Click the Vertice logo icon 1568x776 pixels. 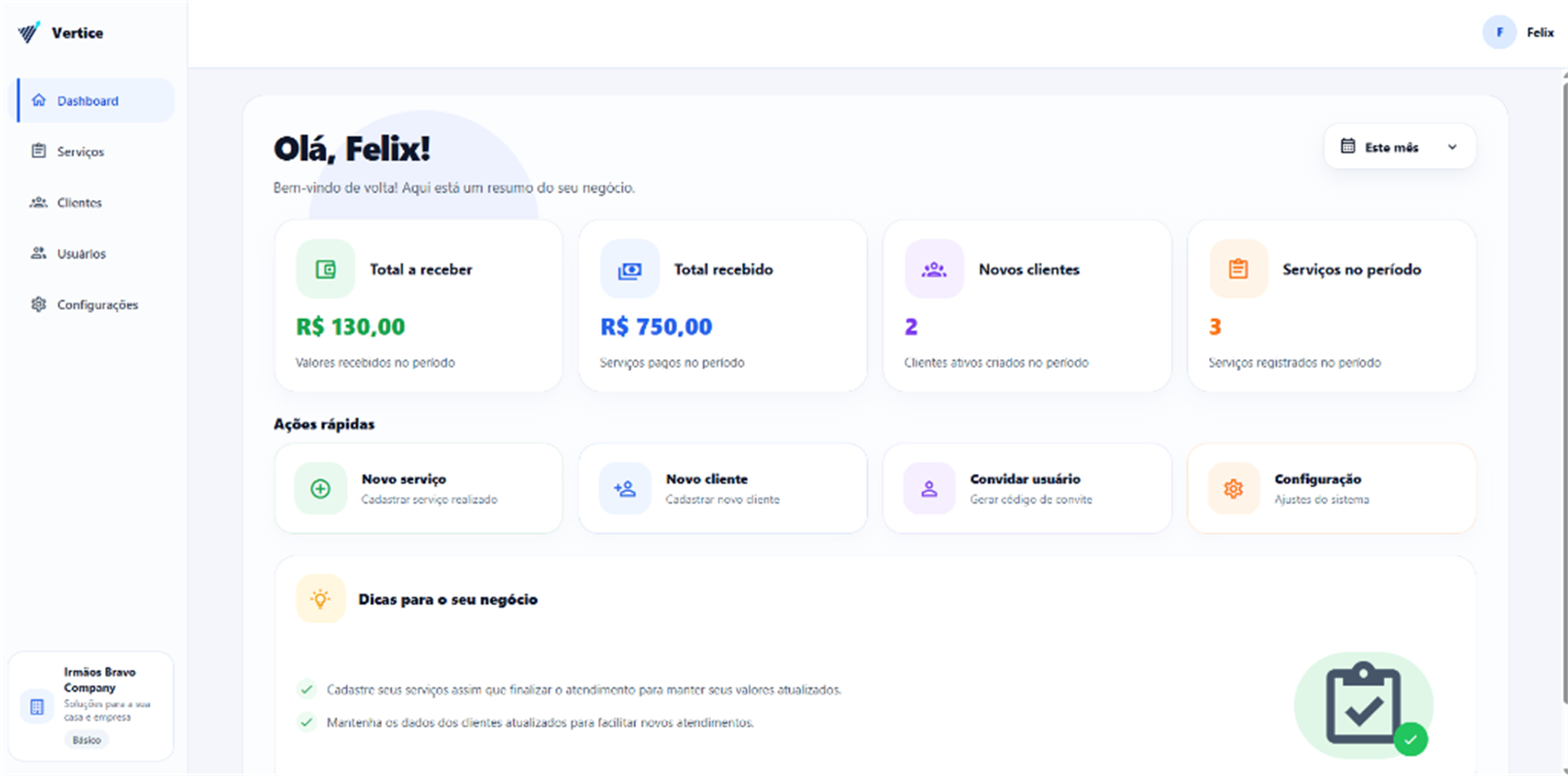[x=29, y=32]
